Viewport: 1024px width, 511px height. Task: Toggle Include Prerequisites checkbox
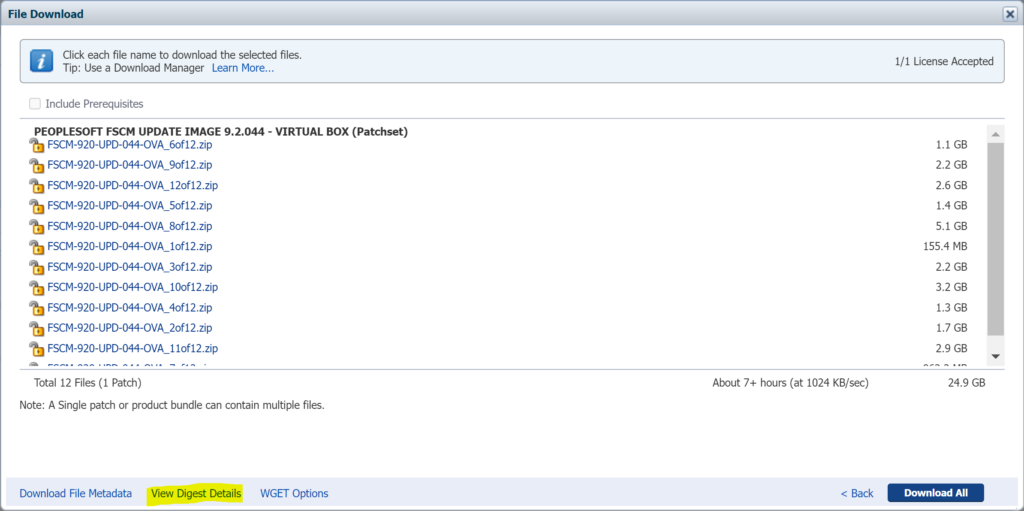[35, 103]
